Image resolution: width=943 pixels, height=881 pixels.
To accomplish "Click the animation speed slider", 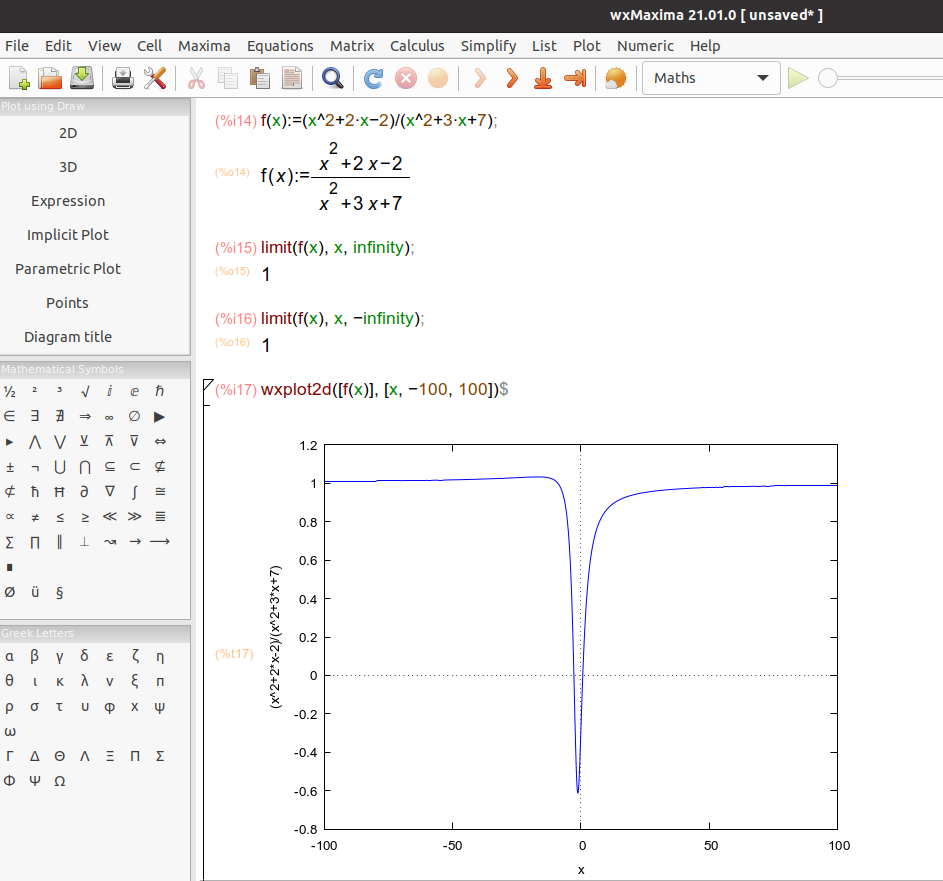I will [830, 78].
